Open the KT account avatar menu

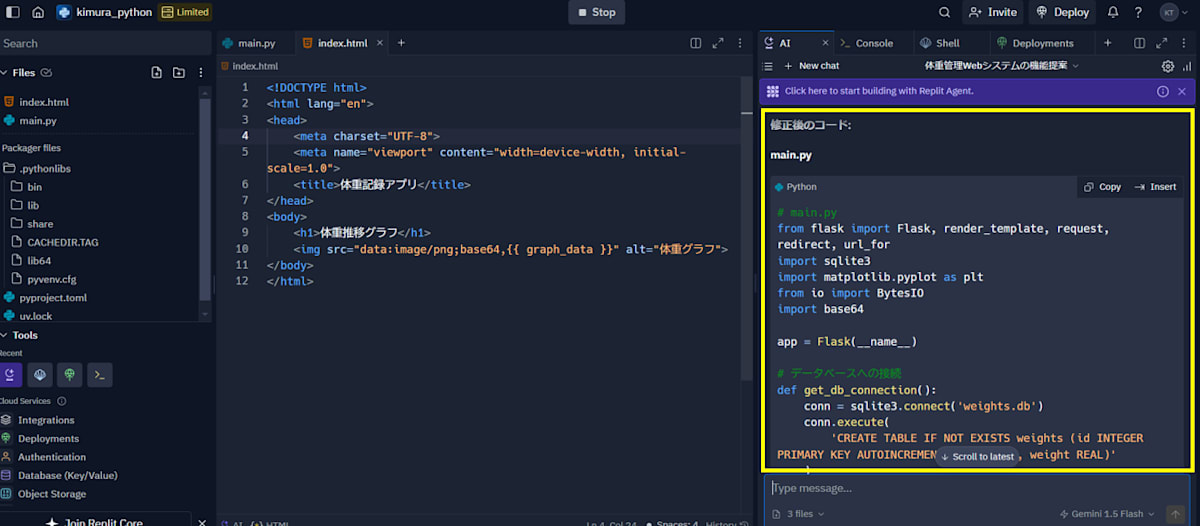tap(1169, 12)
